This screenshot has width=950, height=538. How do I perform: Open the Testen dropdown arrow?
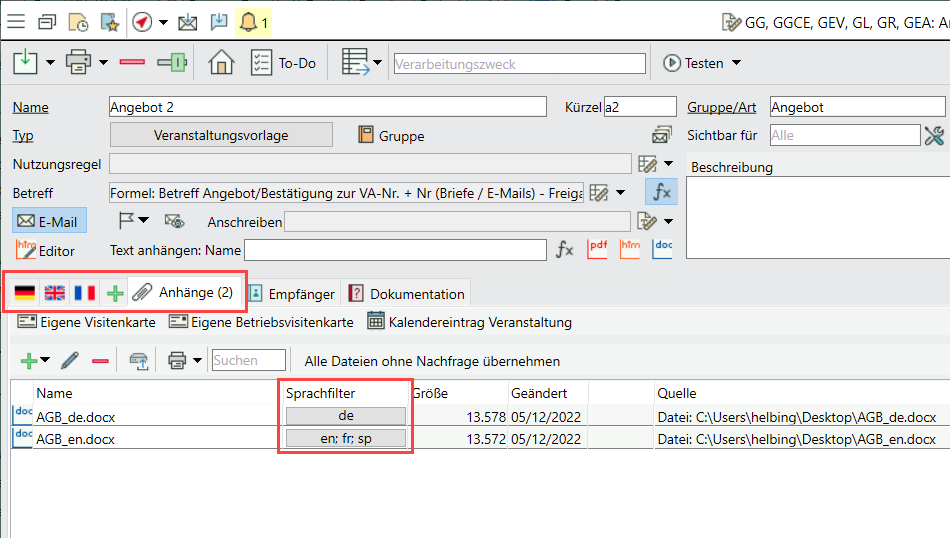(x=737, y=63)
